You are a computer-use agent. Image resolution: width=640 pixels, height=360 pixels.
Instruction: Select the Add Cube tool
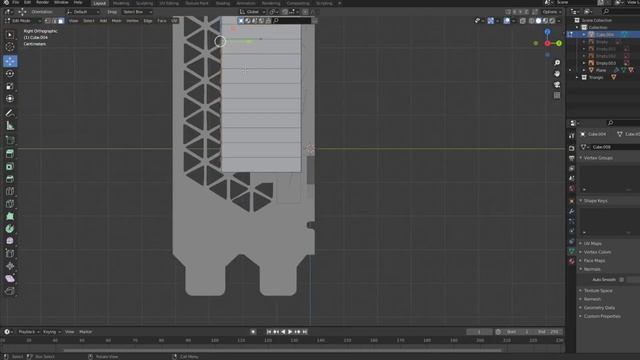coord(10,140)
